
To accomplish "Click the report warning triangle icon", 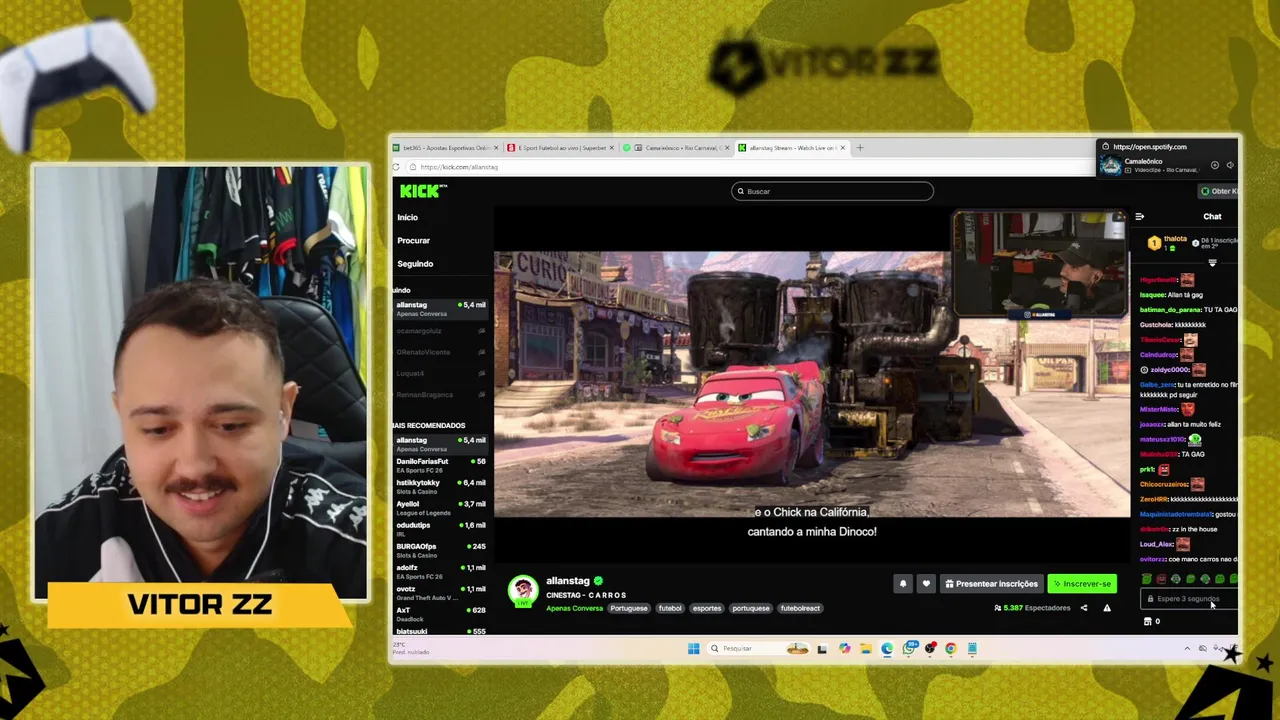I will pos(1107,608).
